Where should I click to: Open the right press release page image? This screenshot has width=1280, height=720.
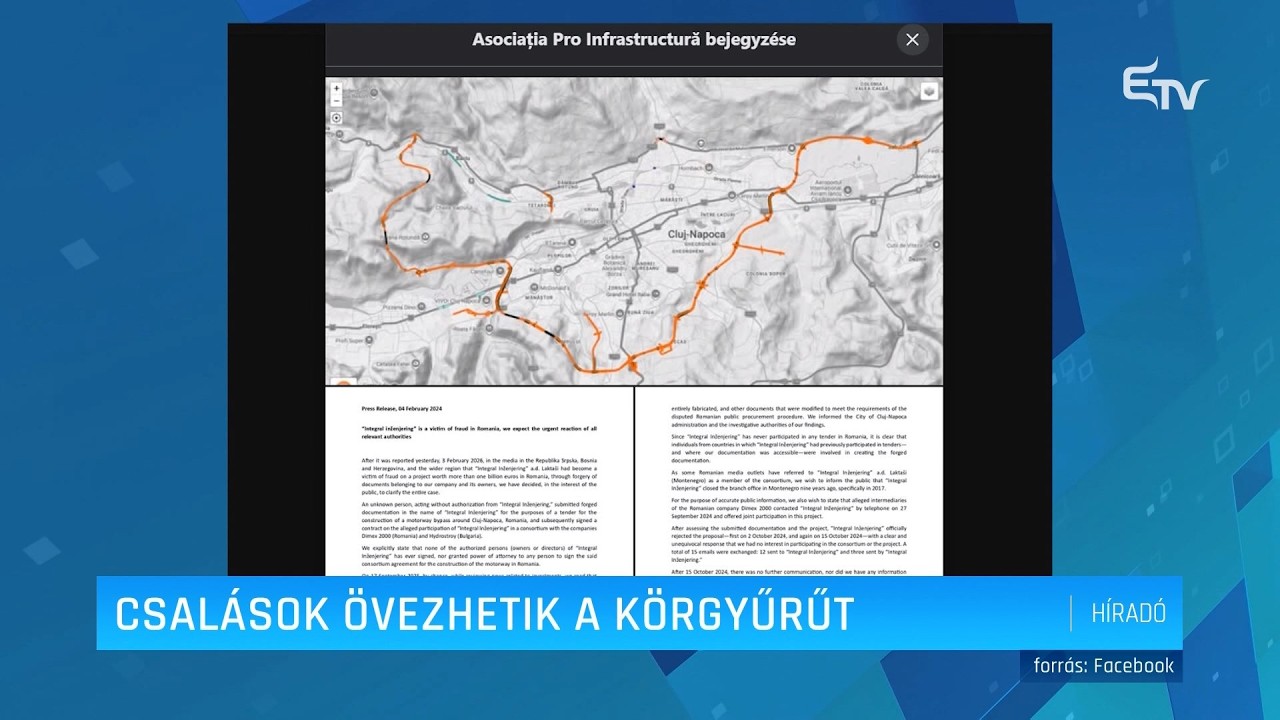(x=790, y=482)
